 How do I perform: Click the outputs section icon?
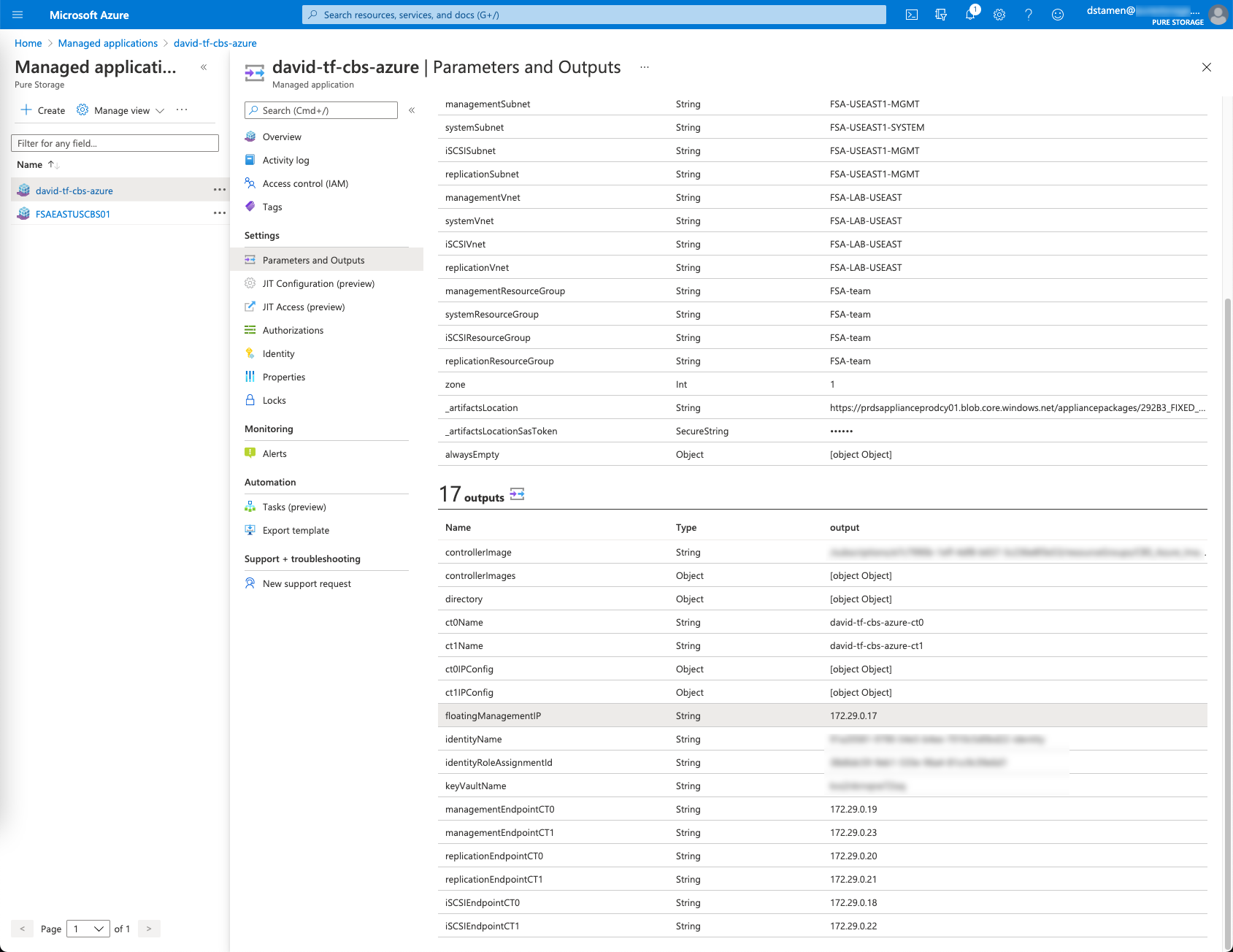click(x=517, y=494)
